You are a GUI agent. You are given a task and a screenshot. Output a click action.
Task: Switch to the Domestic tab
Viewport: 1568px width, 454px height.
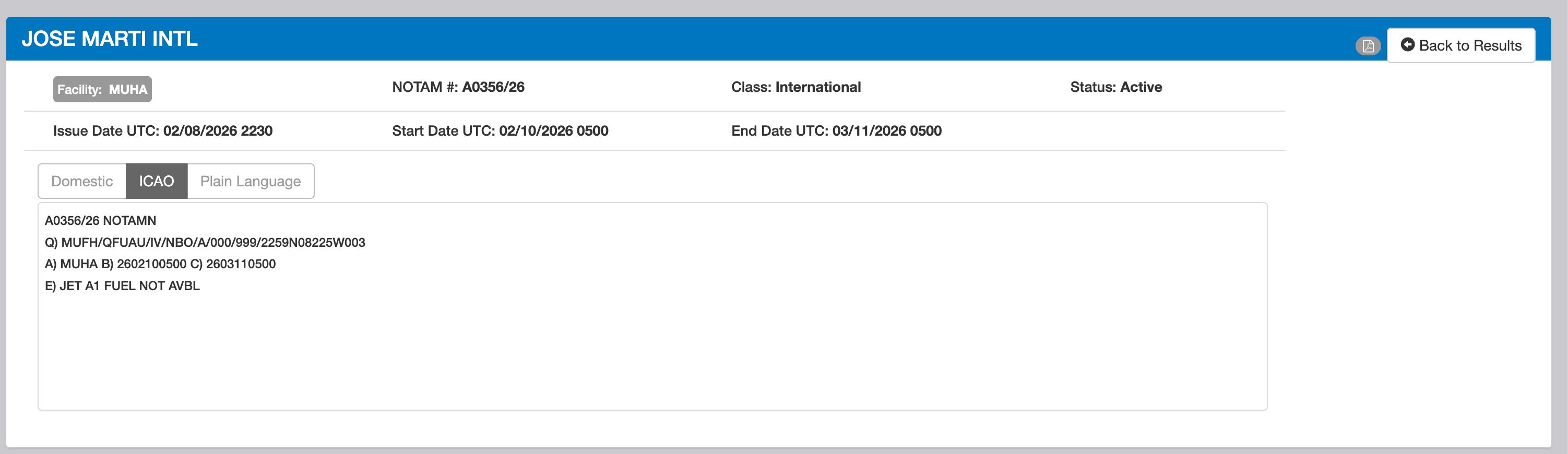[82, 182]
